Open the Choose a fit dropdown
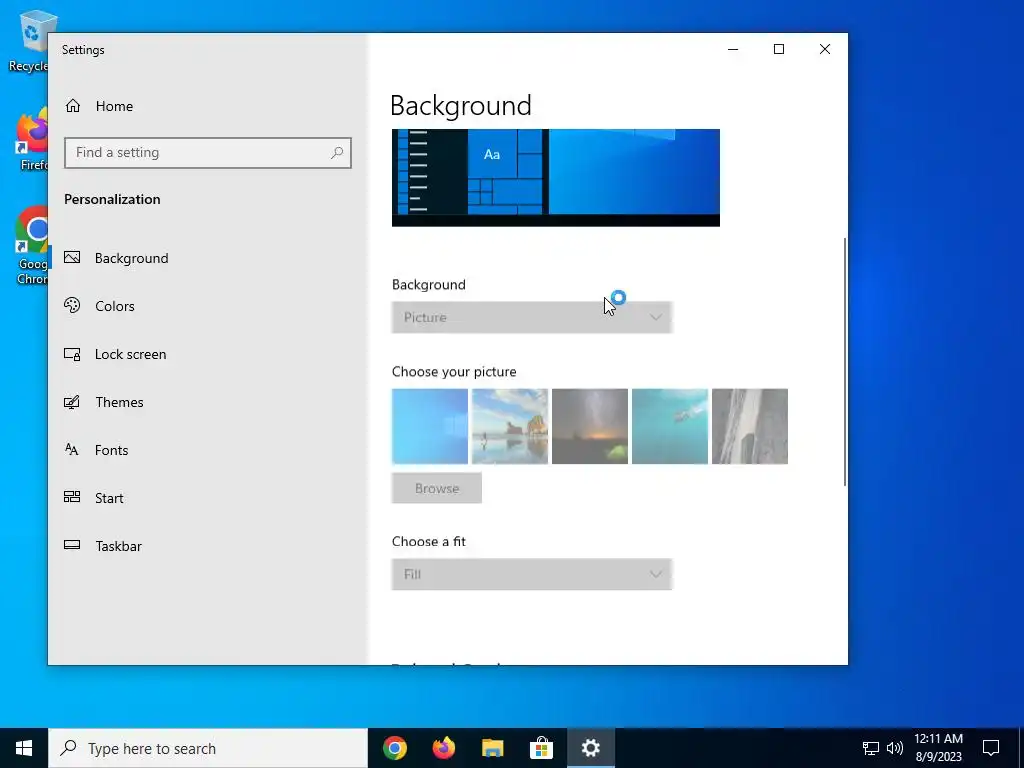The image size is (1024, 768). [532, 574]
